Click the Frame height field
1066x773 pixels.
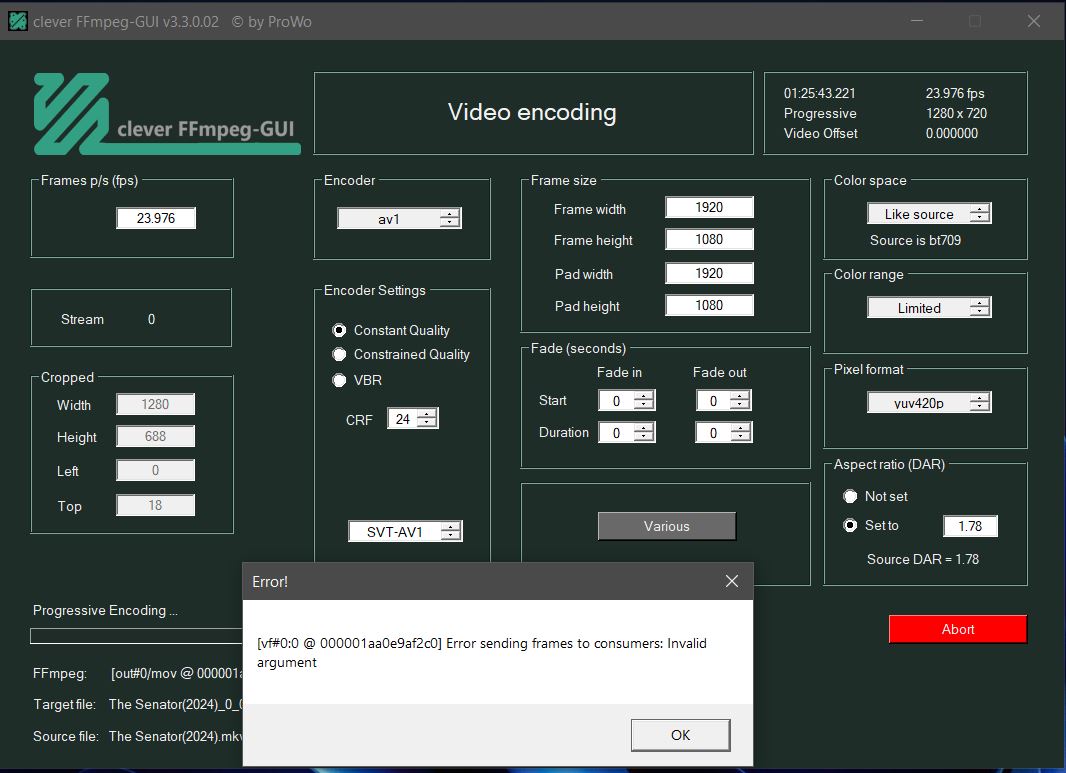pos(709,239)
